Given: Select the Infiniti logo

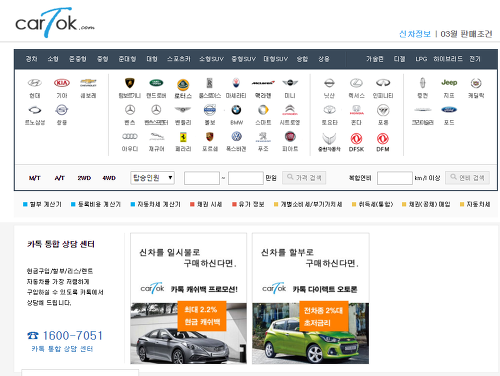Looking at the screenshot, I should [x=383, y=83].
